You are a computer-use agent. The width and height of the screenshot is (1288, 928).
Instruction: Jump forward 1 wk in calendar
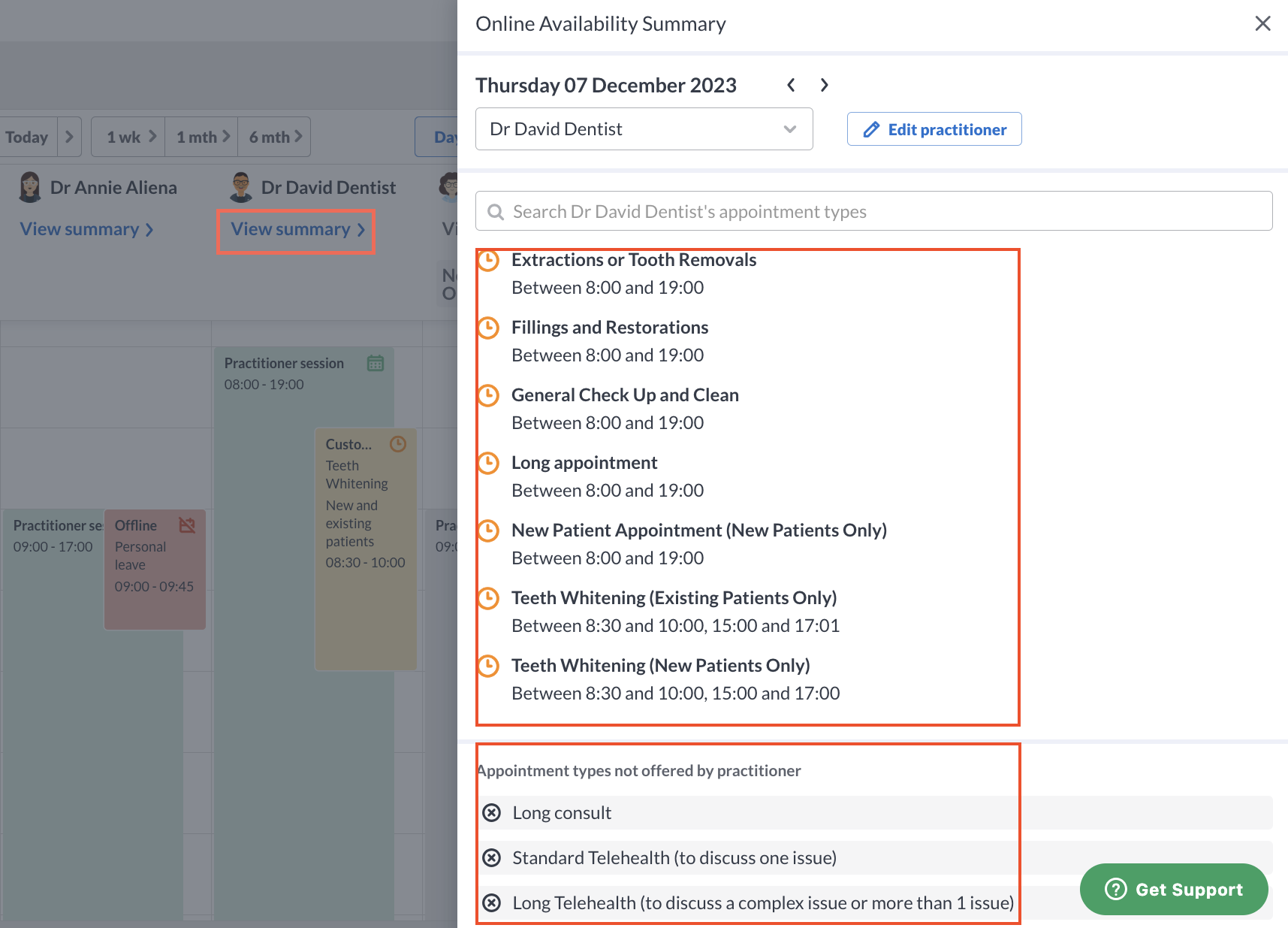coord(128,137)
